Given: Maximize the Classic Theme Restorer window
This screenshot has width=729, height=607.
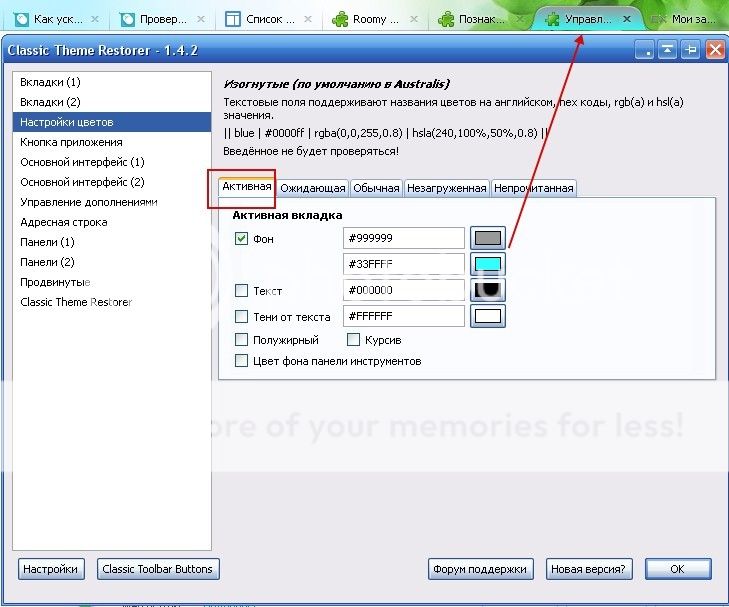Looking at the screenshot, I should coord(691,50).
